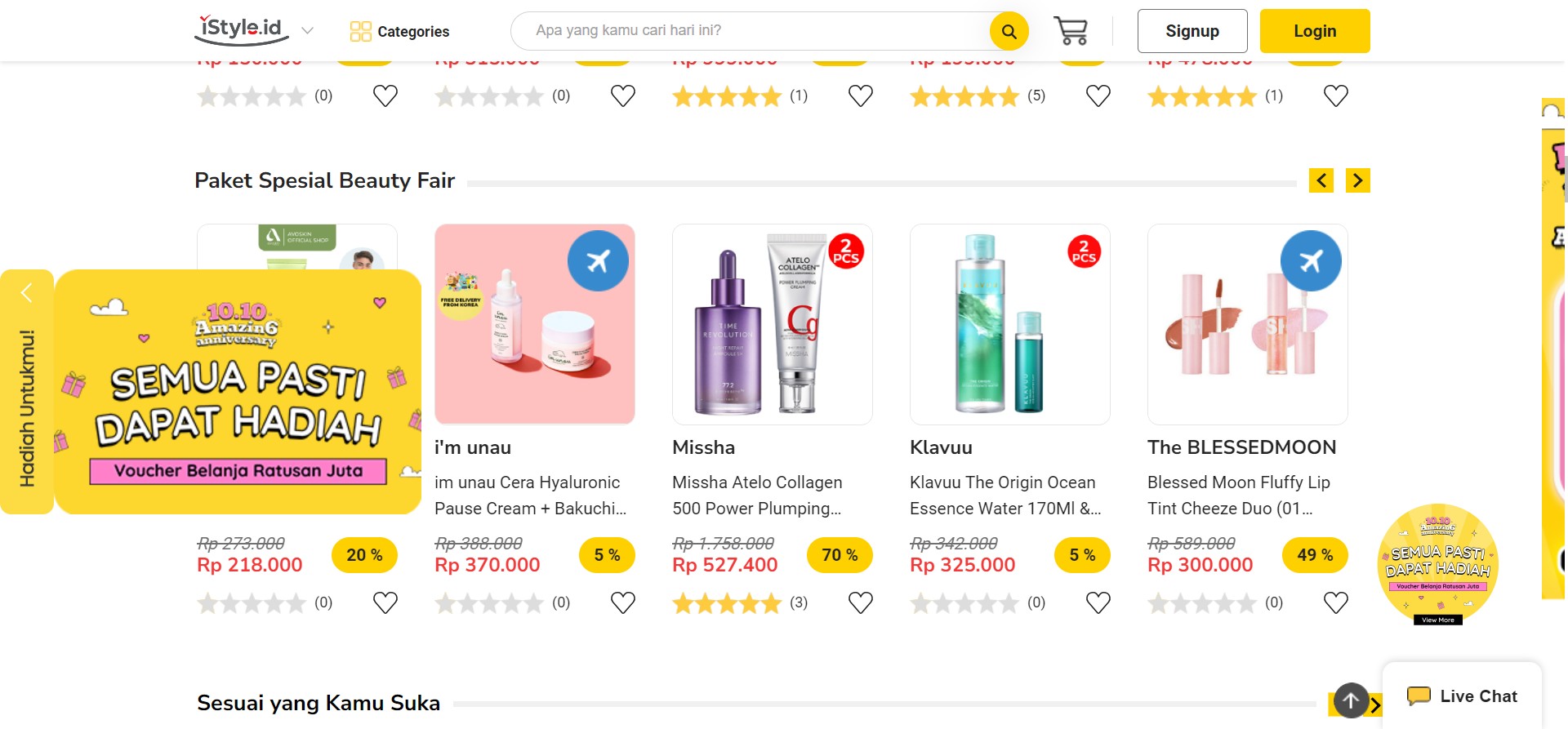The height and width of the screenshot is (729, 1568).
Task: Open the Categories menu
Action: 399,31
